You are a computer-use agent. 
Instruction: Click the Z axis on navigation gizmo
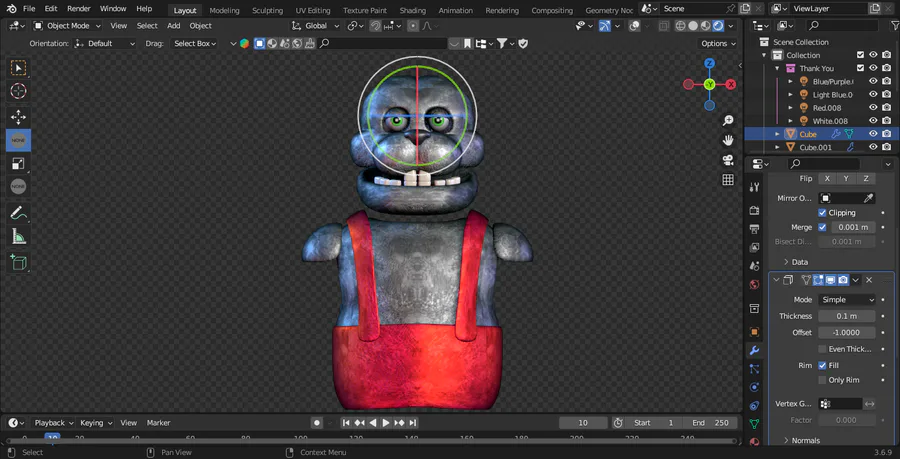pos(709,63)
